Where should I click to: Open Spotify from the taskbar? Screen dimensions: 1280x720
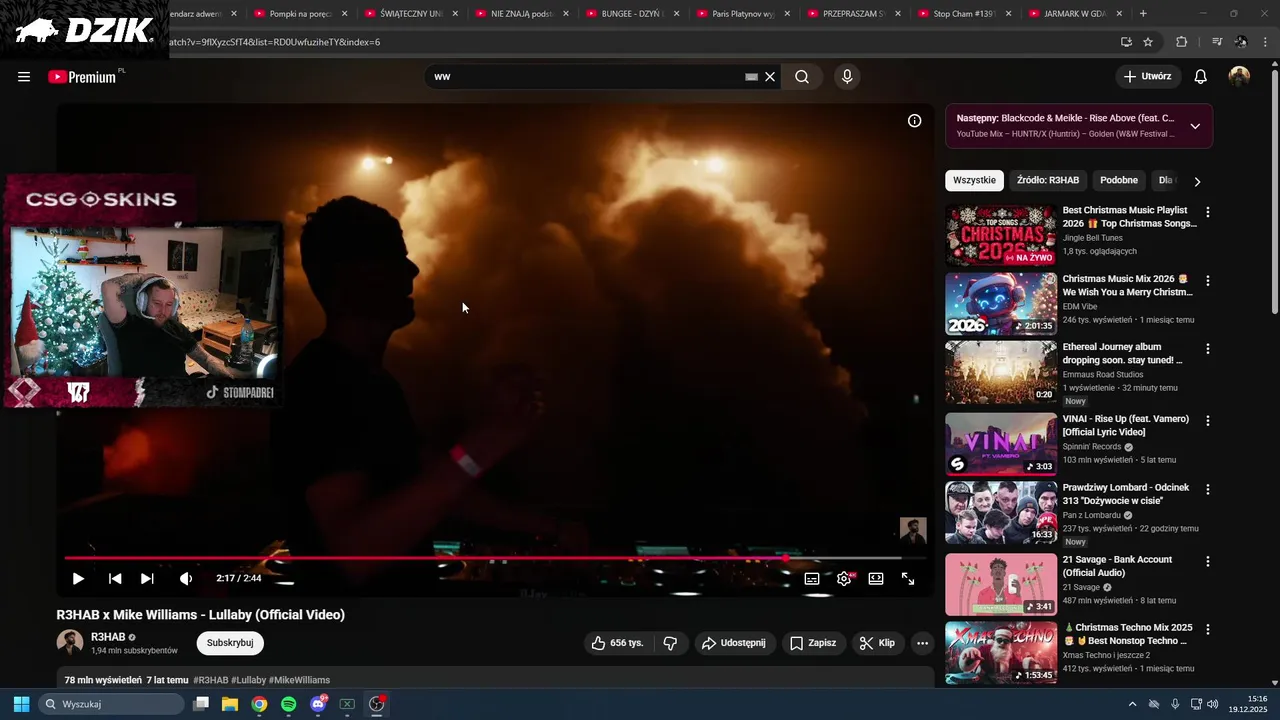click(288, 704)
